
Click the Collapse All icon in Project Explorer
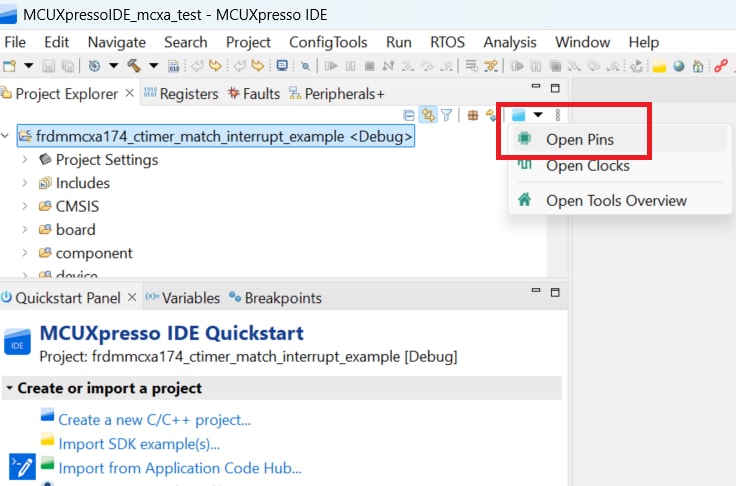[409, 115]
